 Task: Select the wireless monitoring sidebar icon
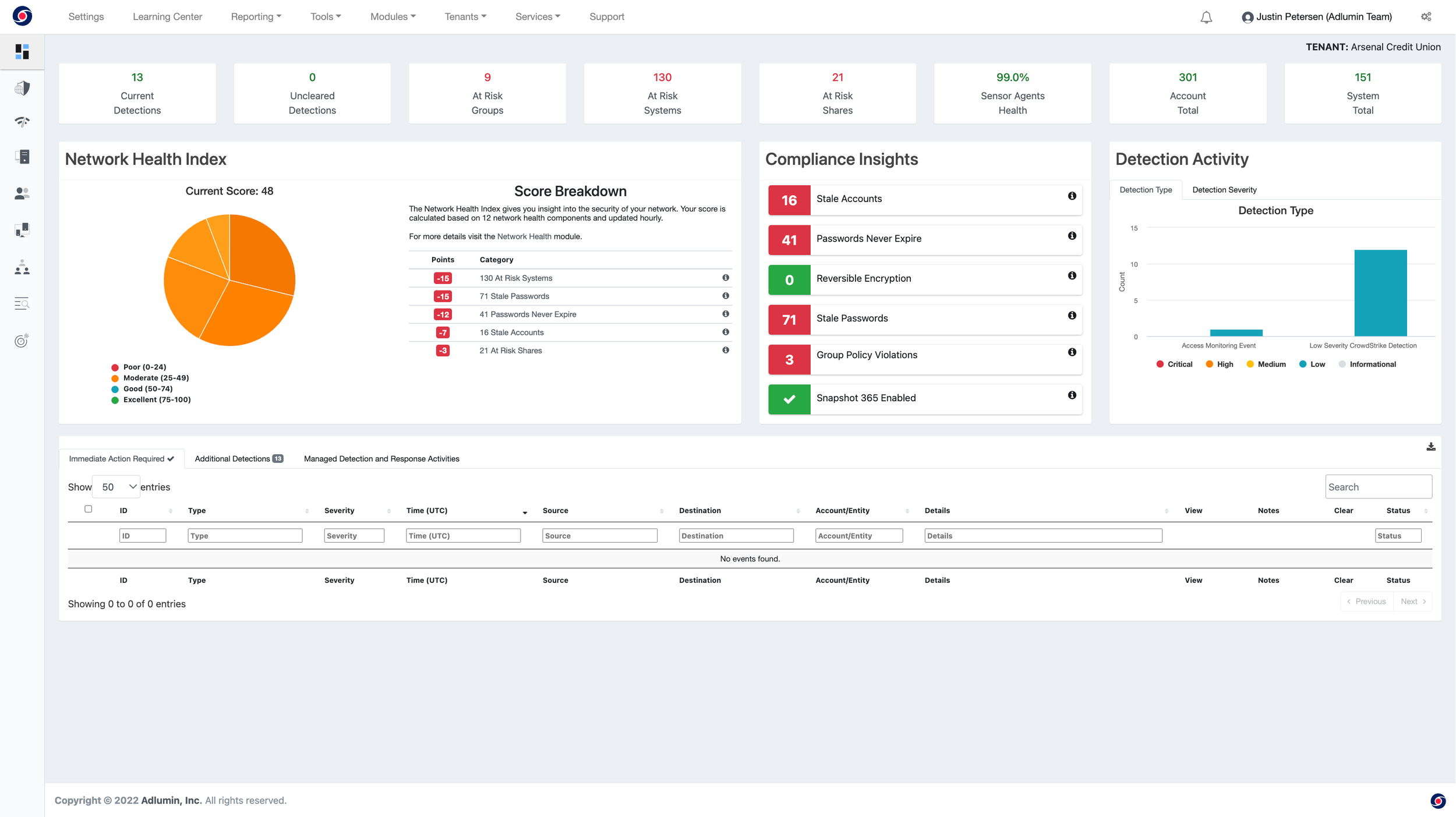click(22, 122)
